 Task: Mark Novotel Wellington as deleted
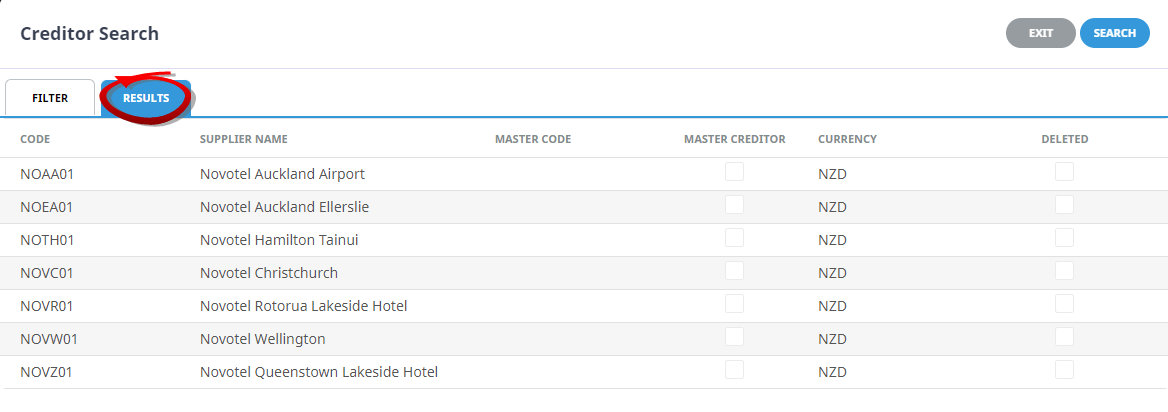point(1064,338)
